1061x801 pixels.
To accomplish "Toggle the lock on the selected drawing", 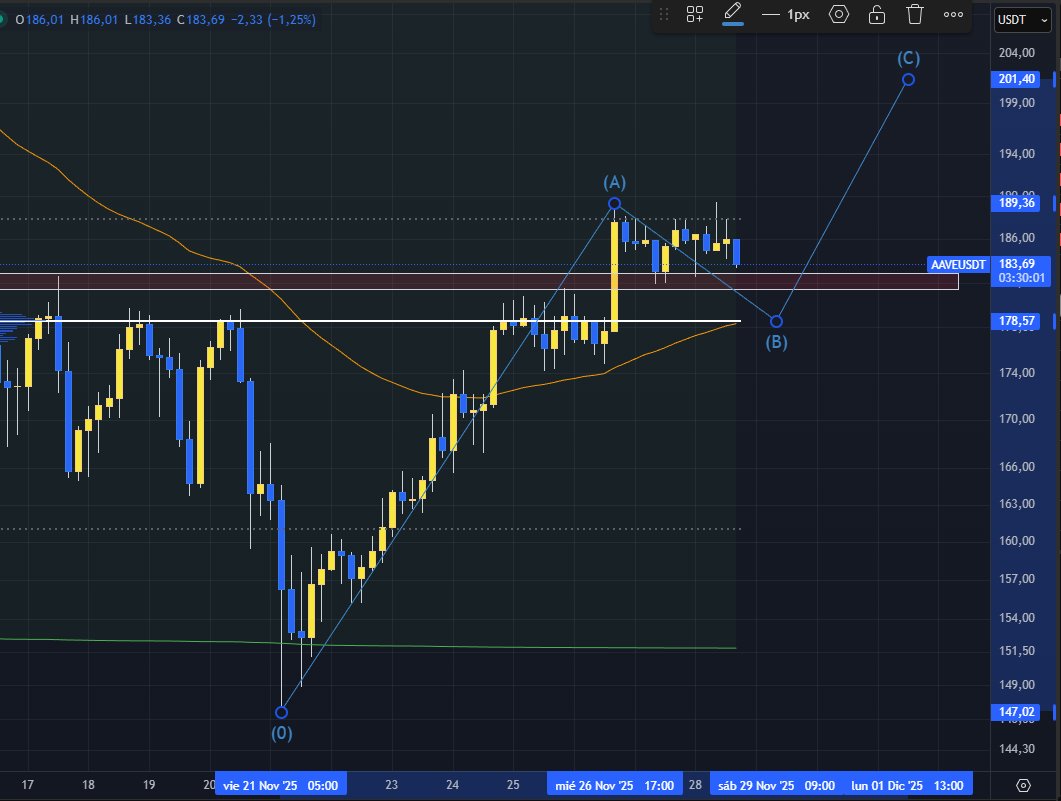I will (877, 14).
